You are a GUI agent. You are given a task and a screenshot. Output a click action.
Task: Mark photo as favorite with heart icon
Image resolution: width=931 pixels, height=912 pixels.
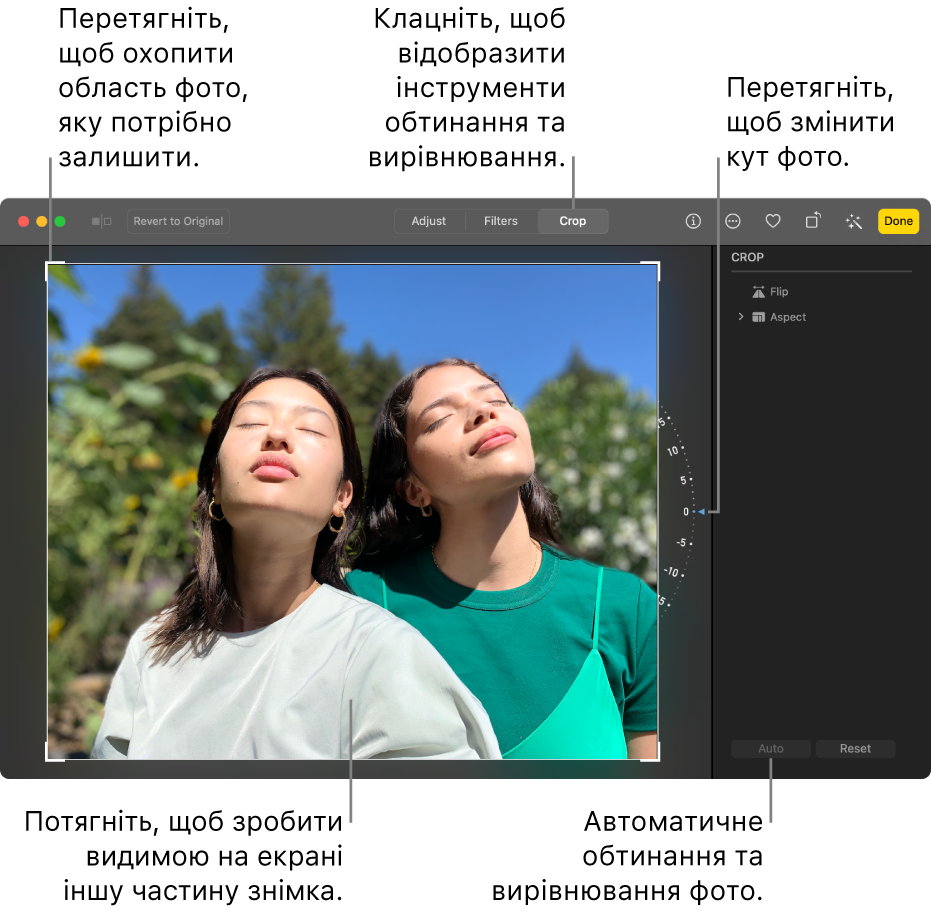coord(772,221)
